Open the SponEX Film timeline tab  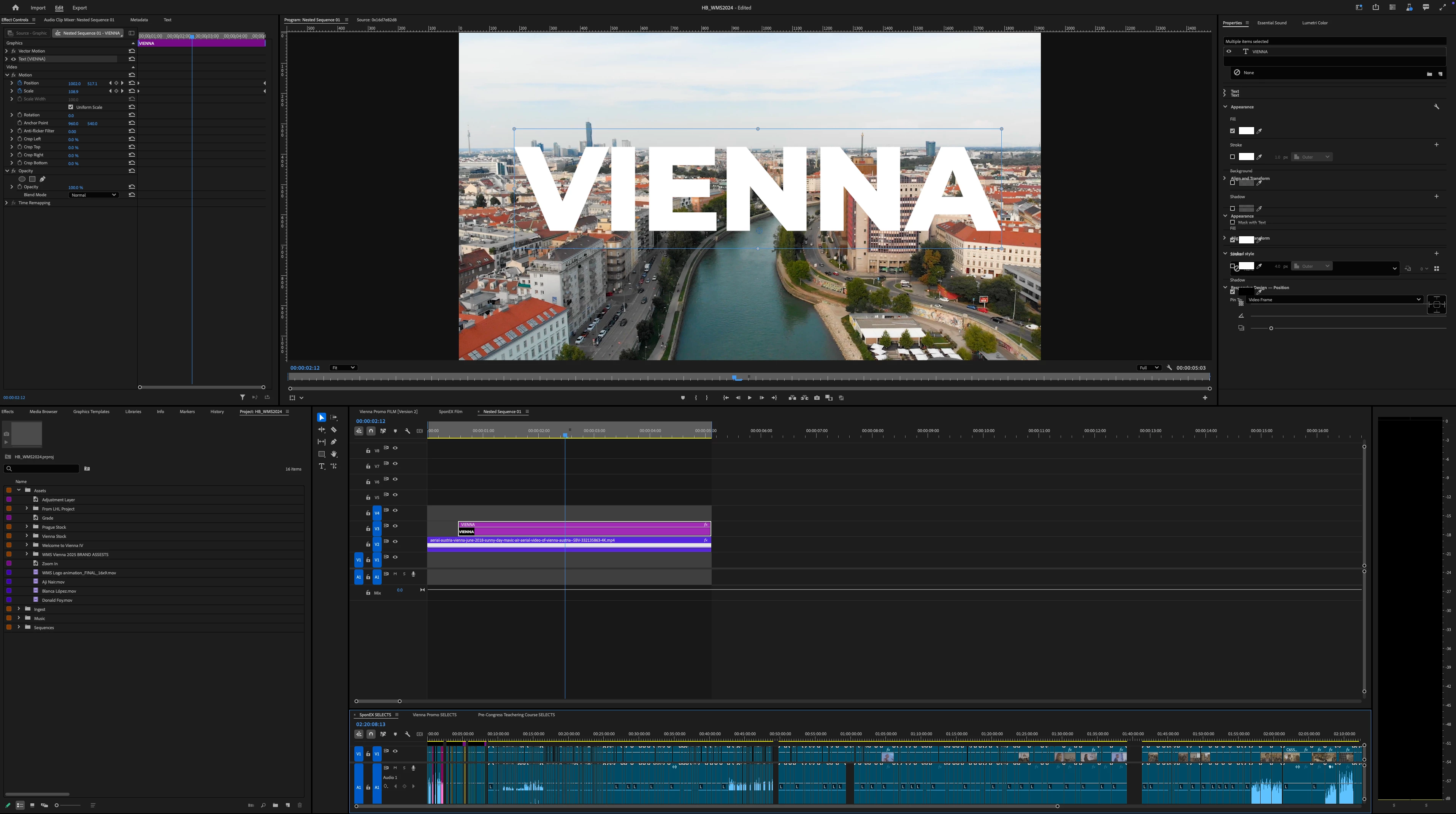point(450,411)
